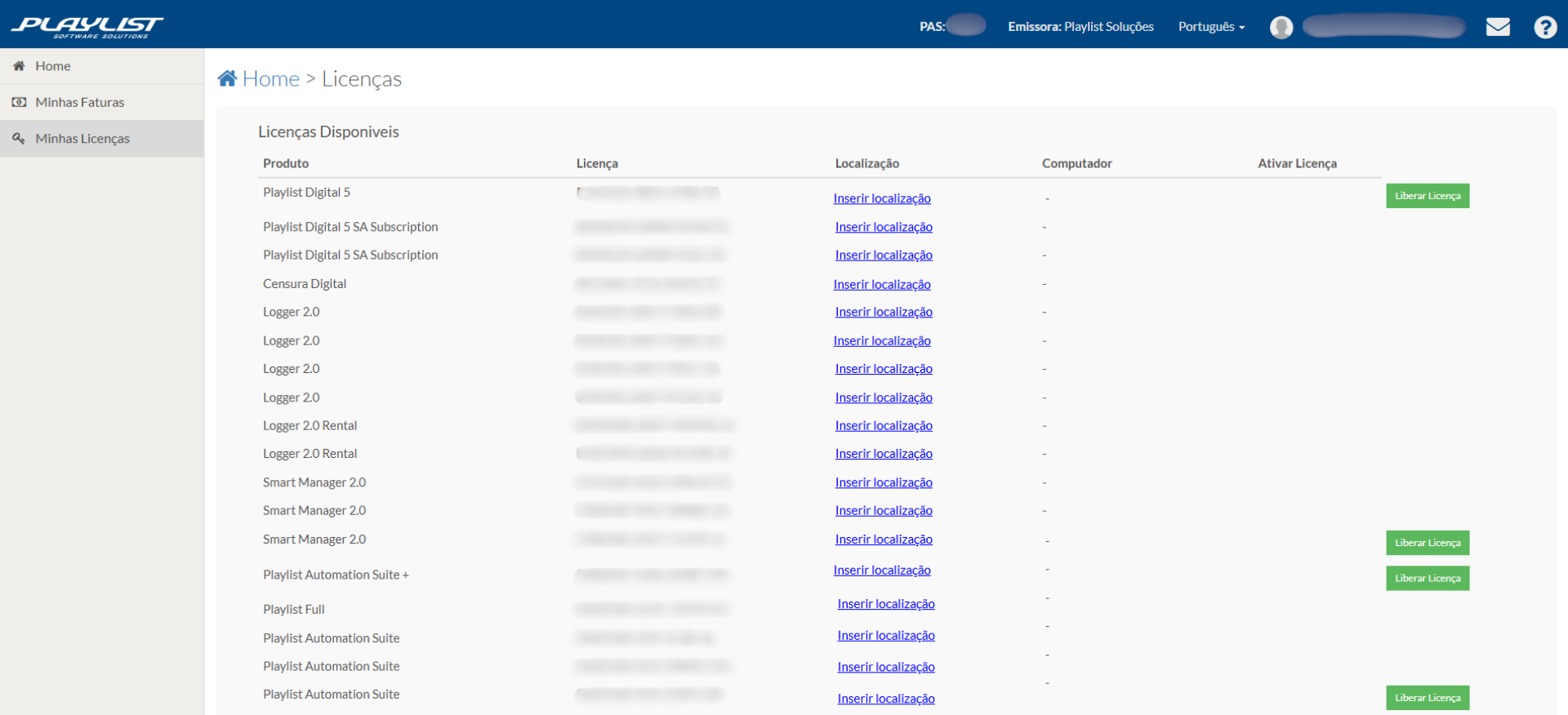The height and width of the screenshot is (715, 1568).
Task: Open Minhas Faturas in the sidebar
Action: point(102,102)
